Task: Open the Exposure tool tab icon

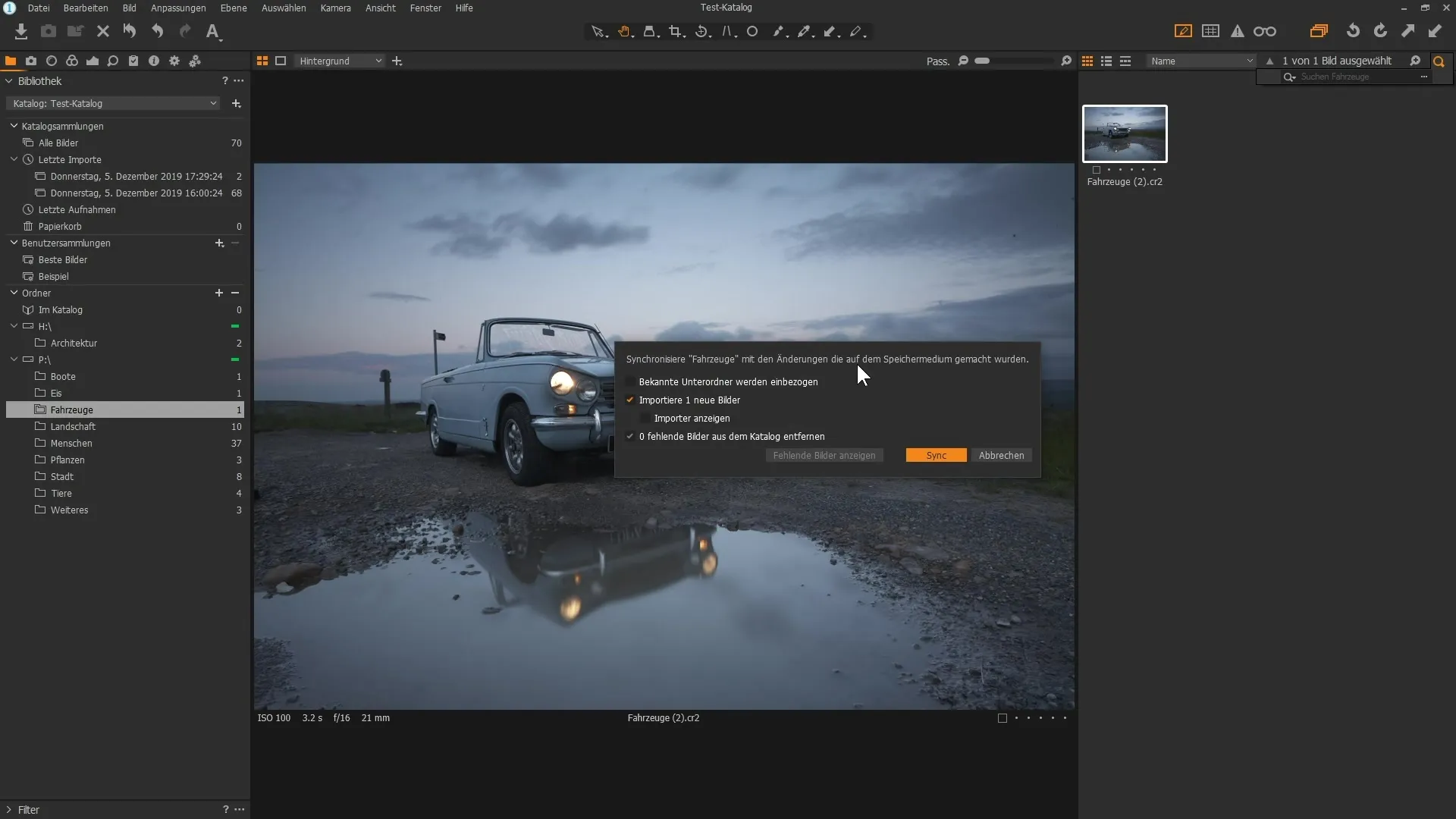Action: pos(93,61)
